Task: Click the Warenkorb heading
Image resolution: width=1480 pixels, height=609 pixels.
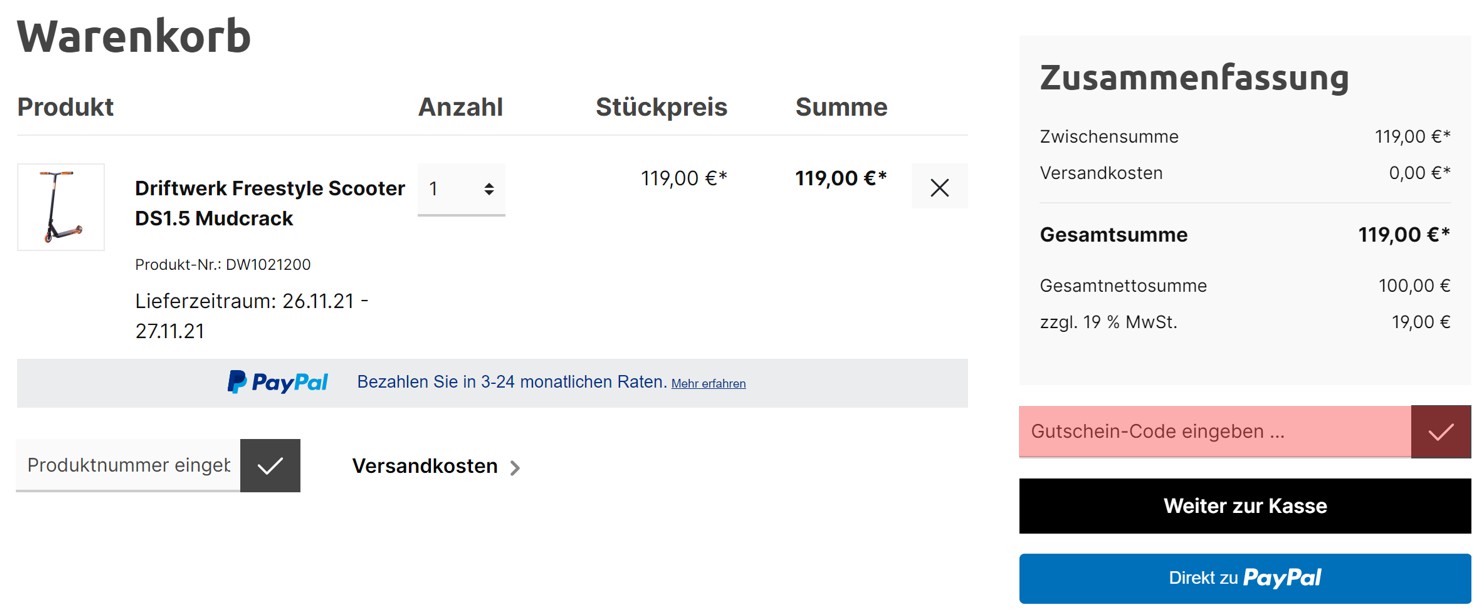Action: [134, 36]
